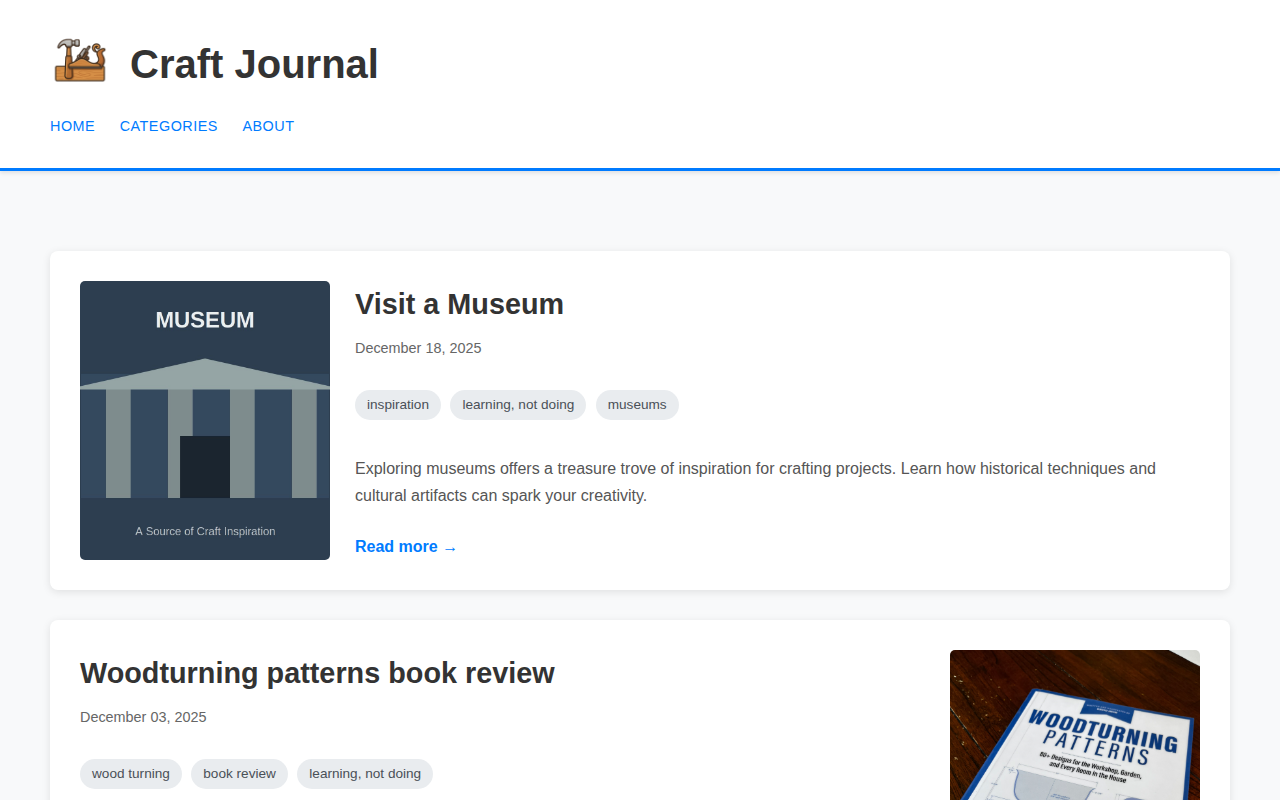The image size is (1280, 800).
Task: Open the Categories menu item
Action: pyautogui.click(x=169, y=126)
